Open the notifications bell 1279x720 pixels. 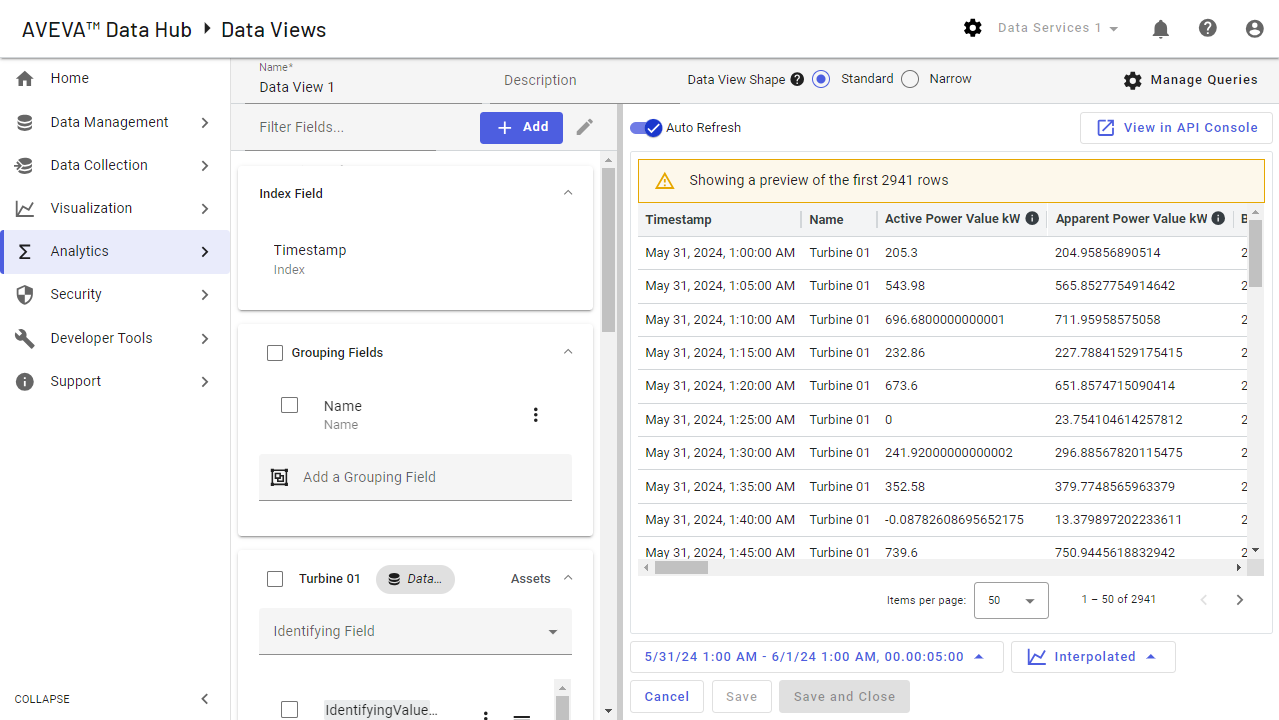click(1160, 29)
